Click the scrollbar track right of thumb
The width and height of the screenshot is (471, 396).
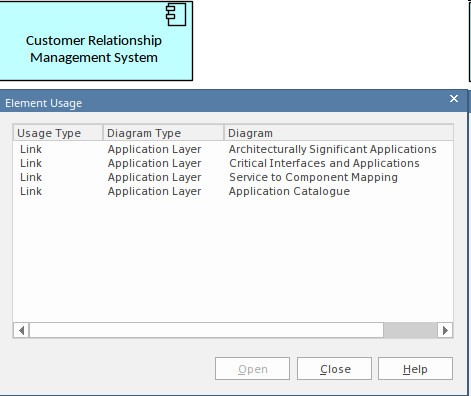pyautogui.click(x=410, y=330)
